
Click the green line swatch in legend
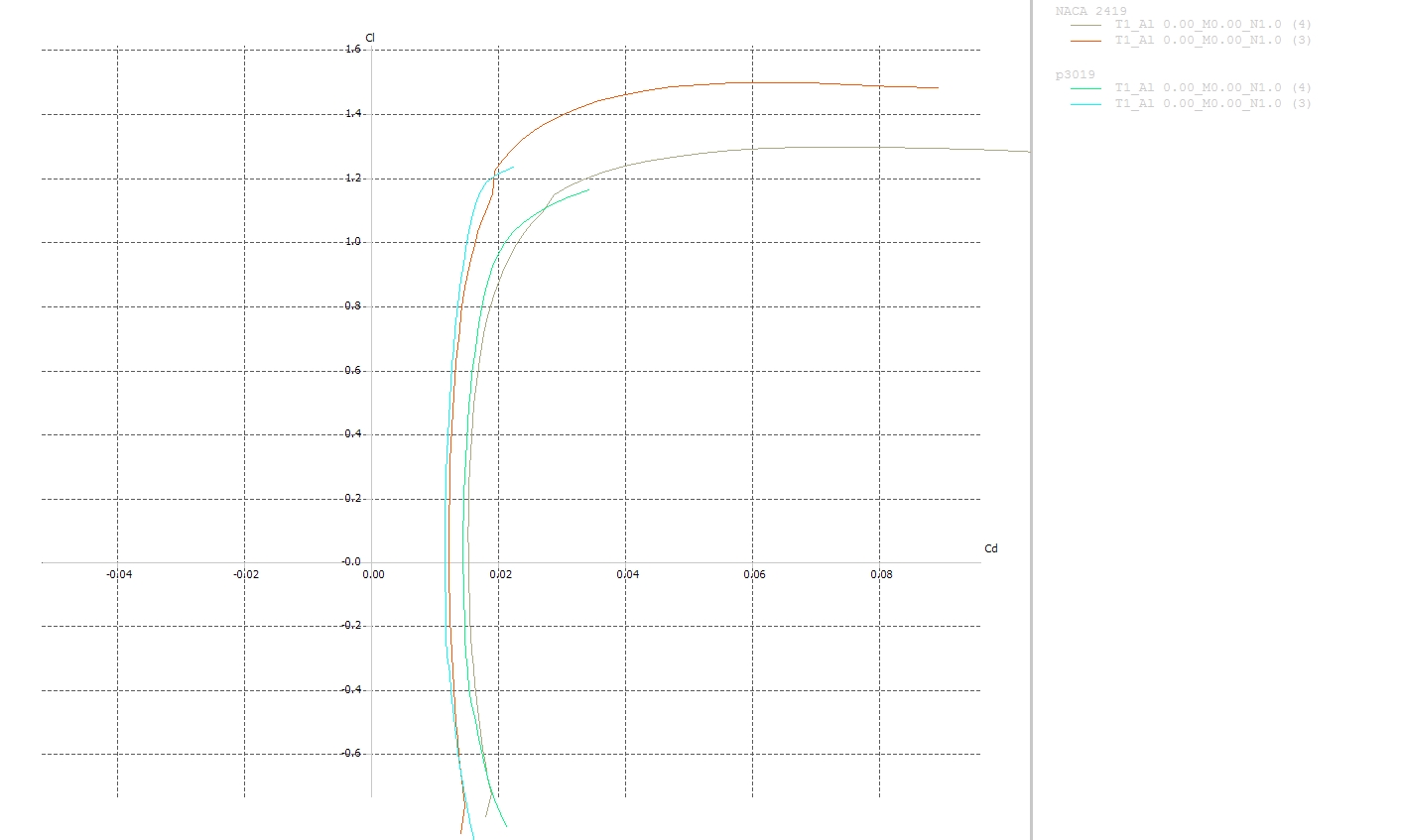1085,88
